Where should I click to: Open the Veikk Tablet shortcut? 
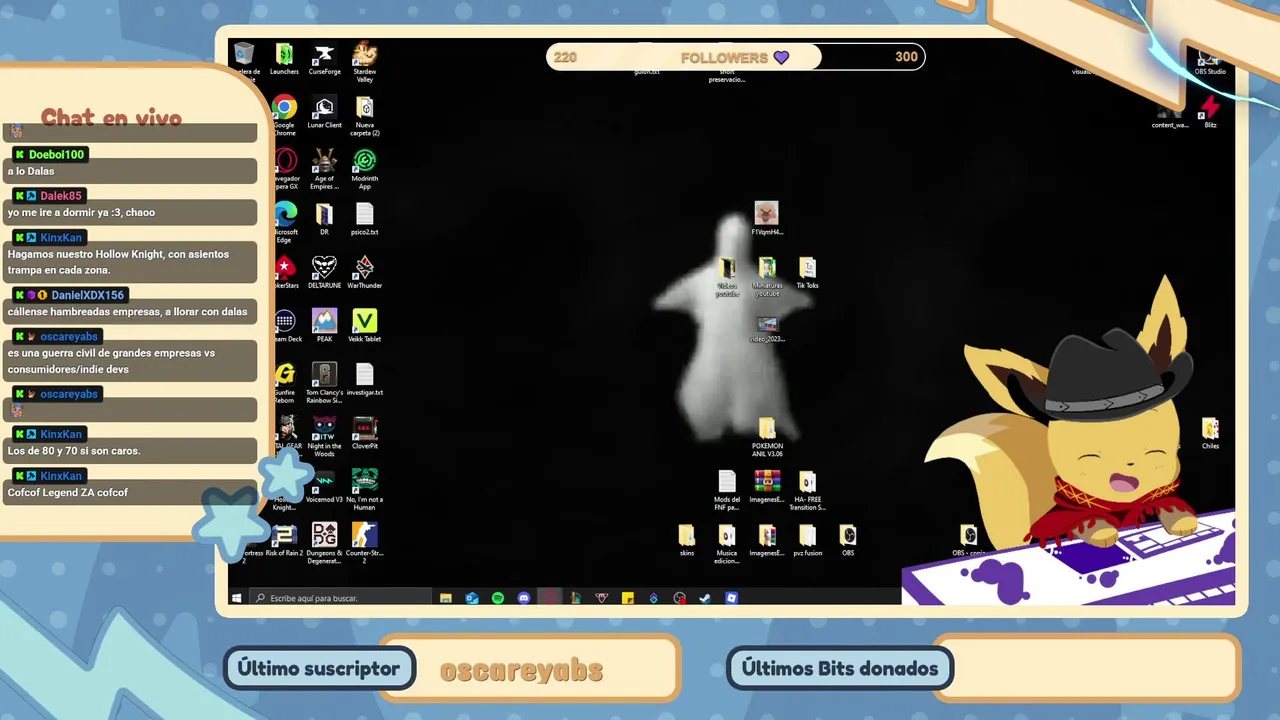point(365,326)
